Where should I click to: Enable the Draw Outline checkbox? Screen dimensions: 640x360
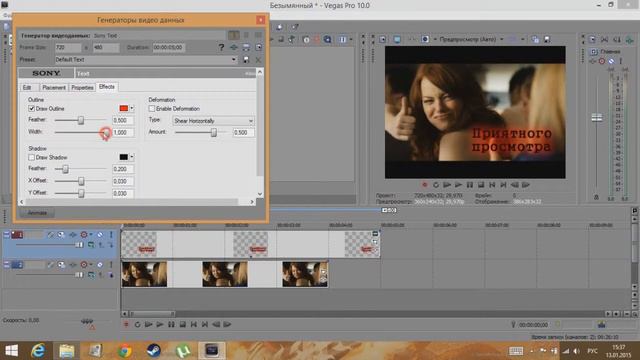(31, 109)
